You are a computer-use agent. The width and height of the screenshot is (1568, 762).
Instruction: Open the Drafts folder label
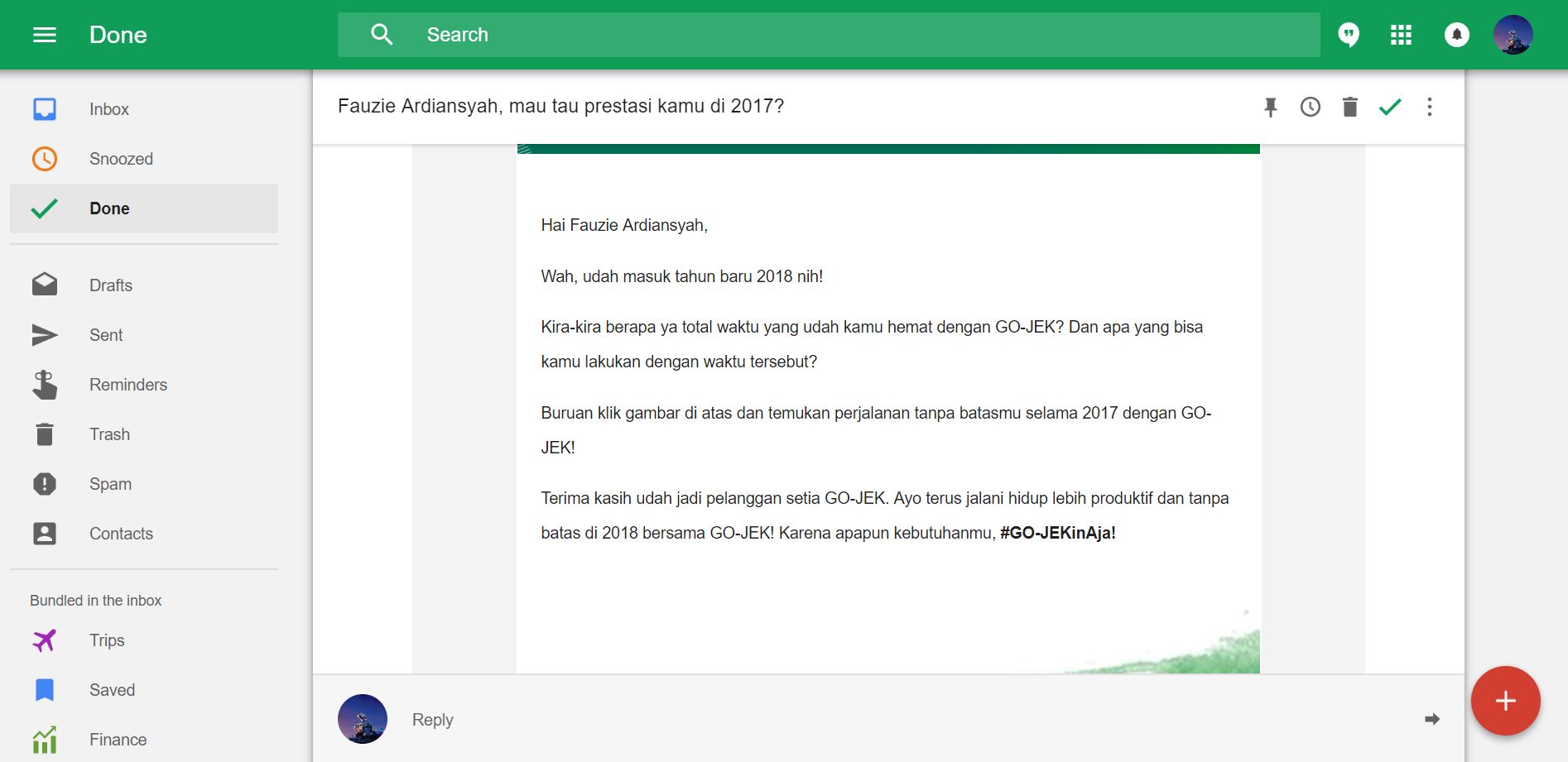(x=111, y=285)
